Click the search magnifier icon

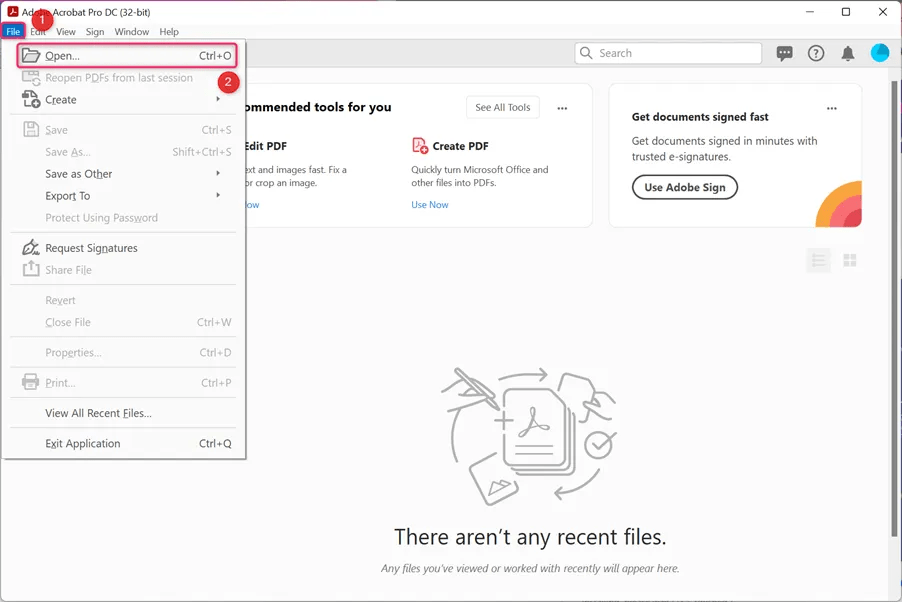pos(586,53)
